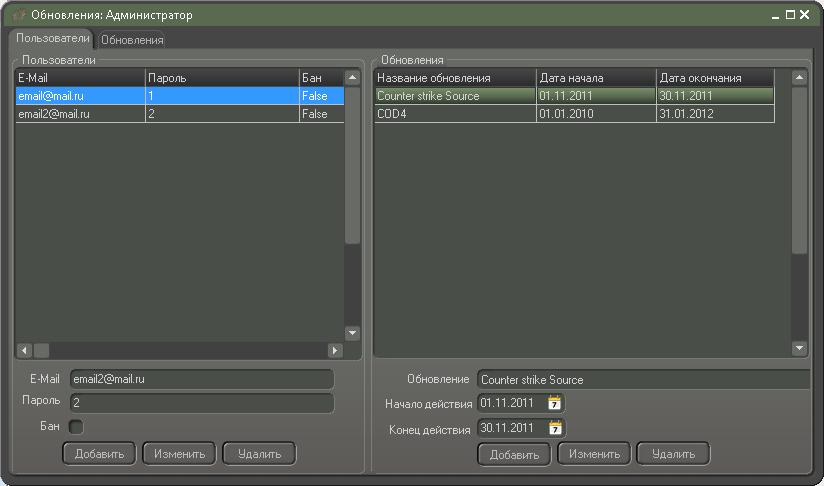Click users list scroll right arrow
Viewport: 824px width, 486px height.
coord(335,350)
